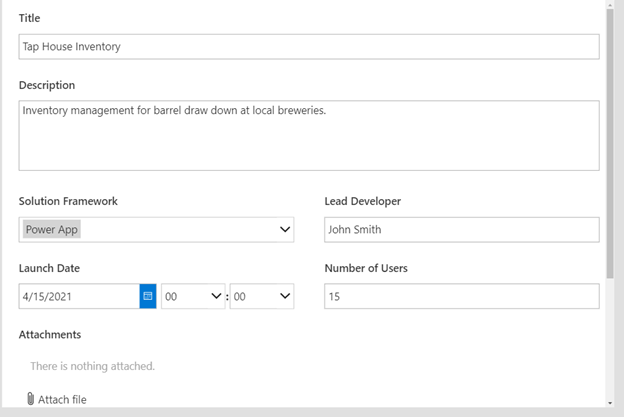Click the scrollbar down arrow
The image size is (624, 417).
[x=610, y=403]
